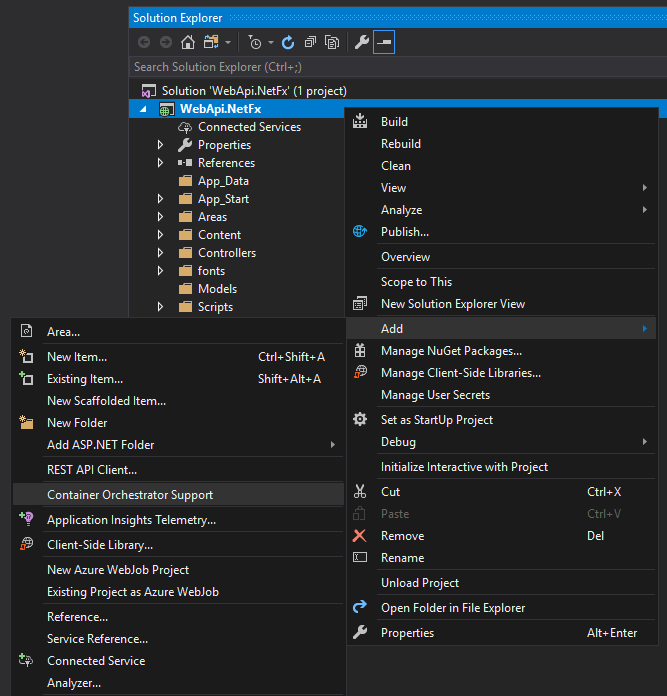The image size is (667, 696).
Task: Select the Solution 'WebApi.NetFx' node
Action: click(254, 91)
